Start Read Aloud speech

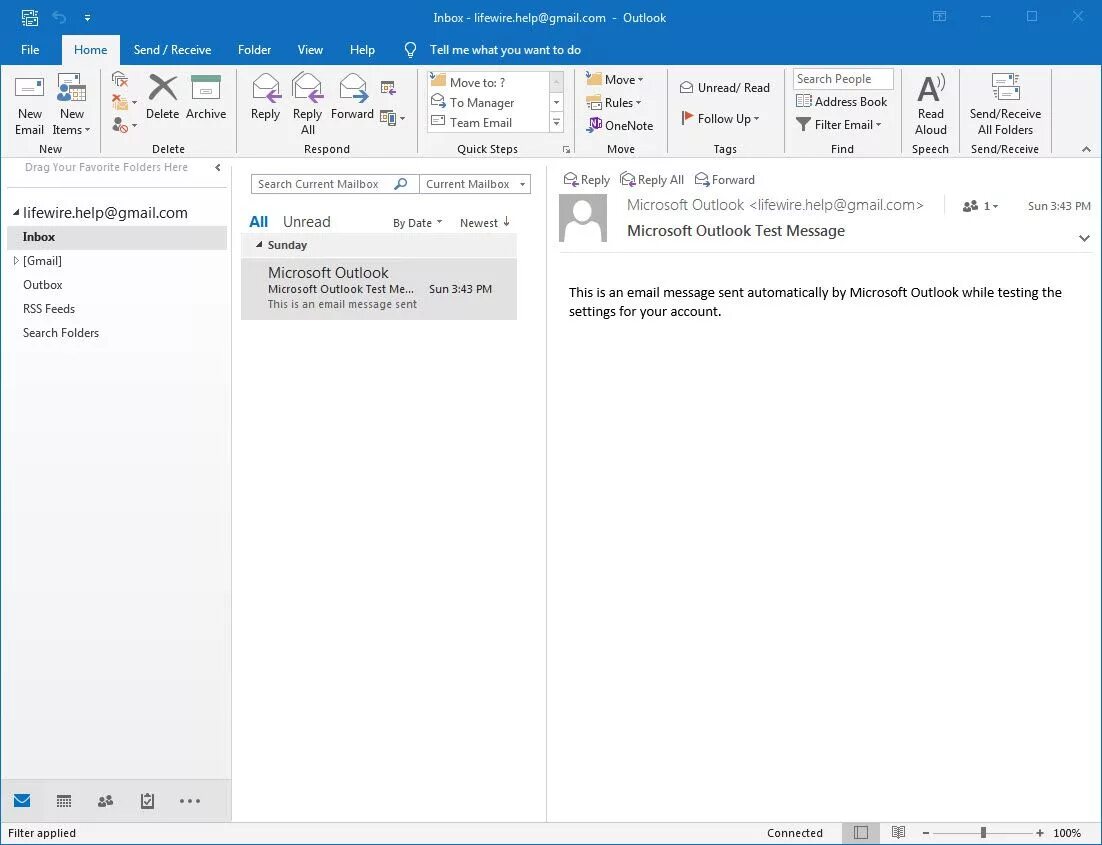click(931, 104)
